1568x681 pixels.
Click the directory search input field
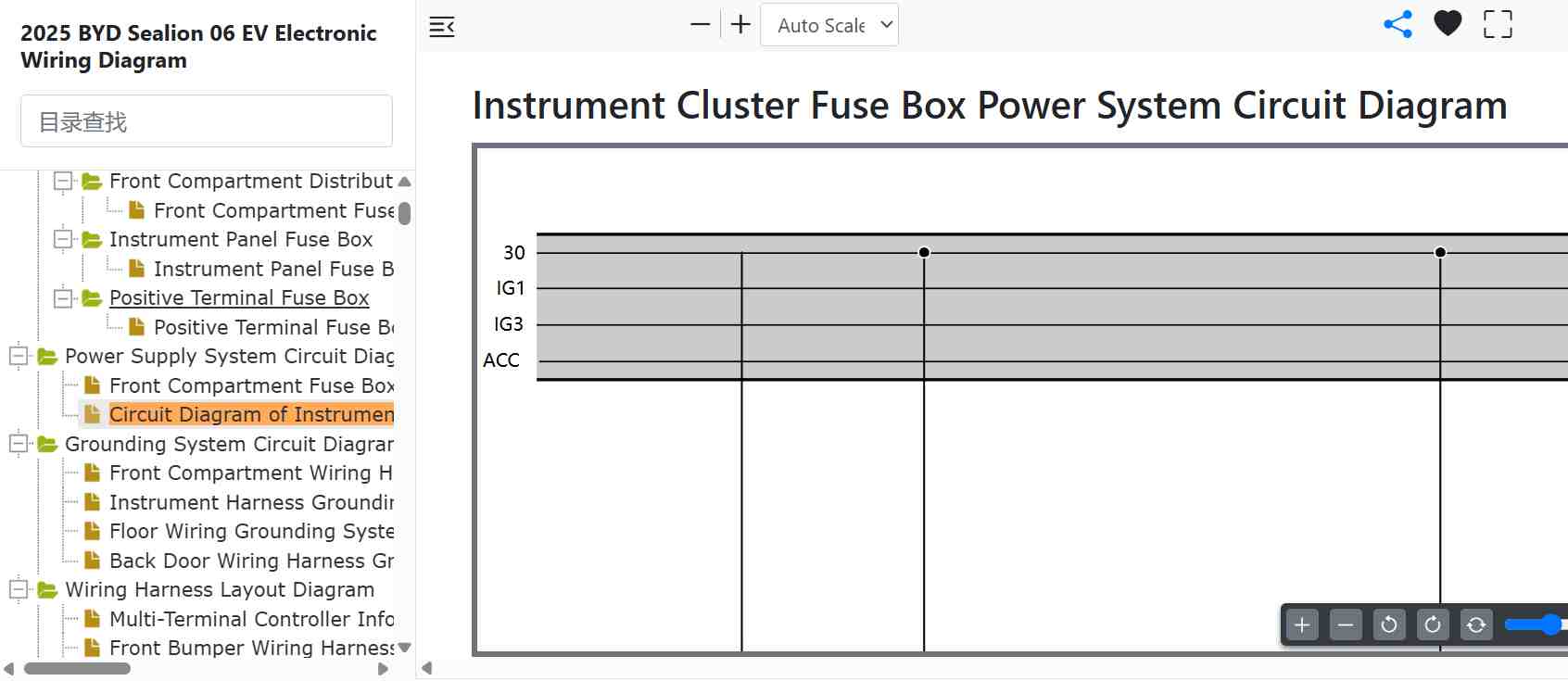[x=207, y=121]
